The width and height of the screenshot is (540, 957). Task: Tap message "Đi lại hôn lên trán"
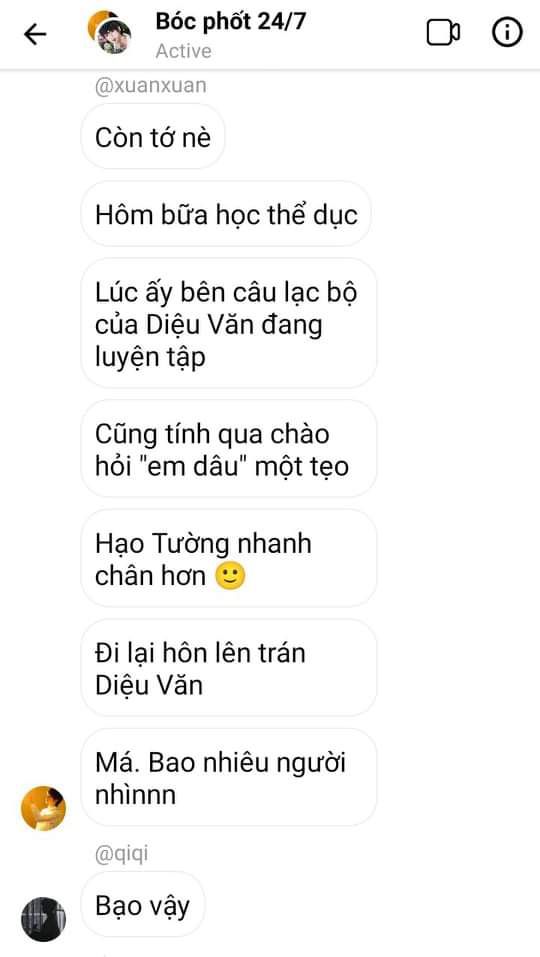point(229,668)
